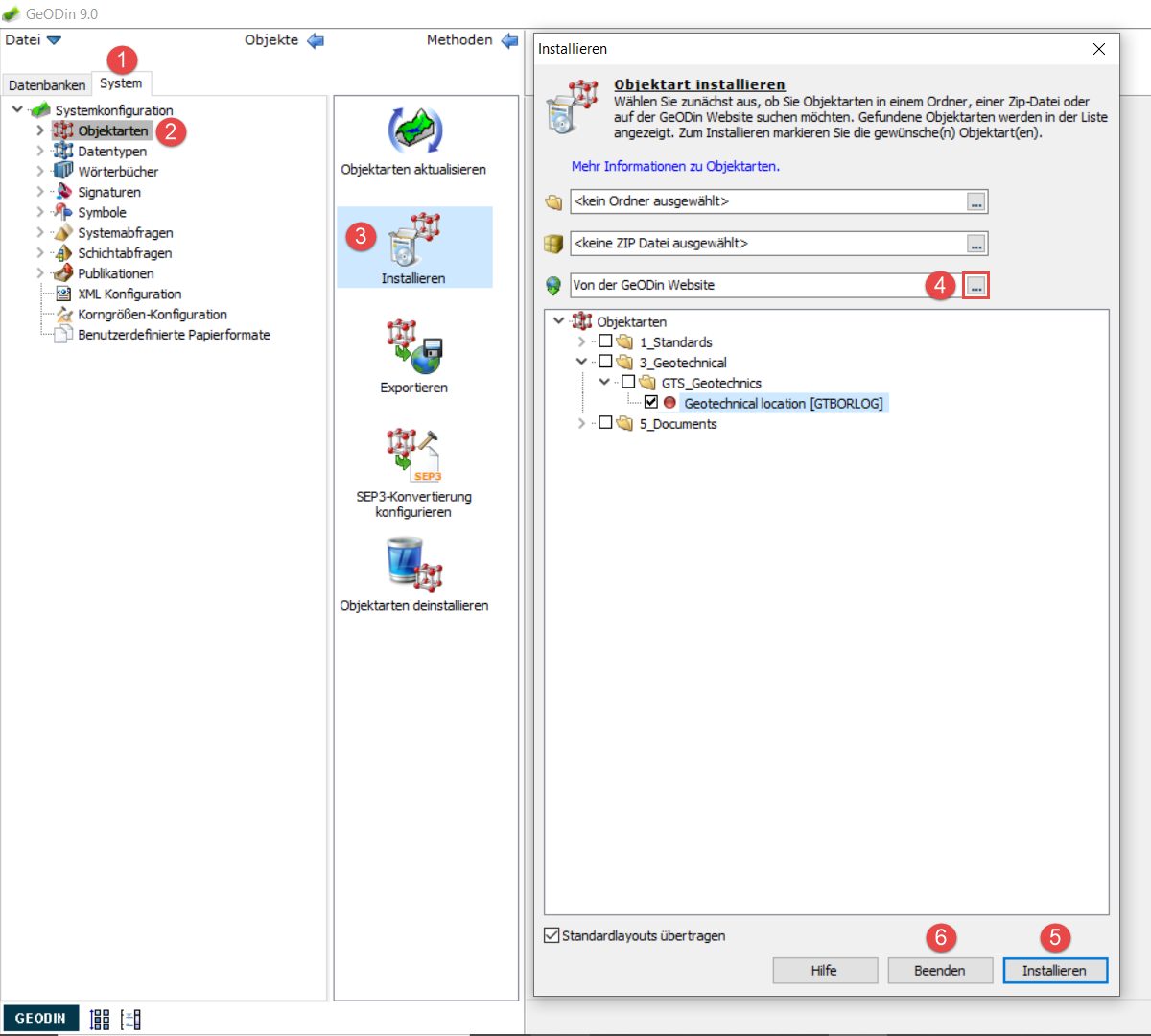Switch to the System tab
The image size is (1151, 1036).
click(x=121, y=83)
